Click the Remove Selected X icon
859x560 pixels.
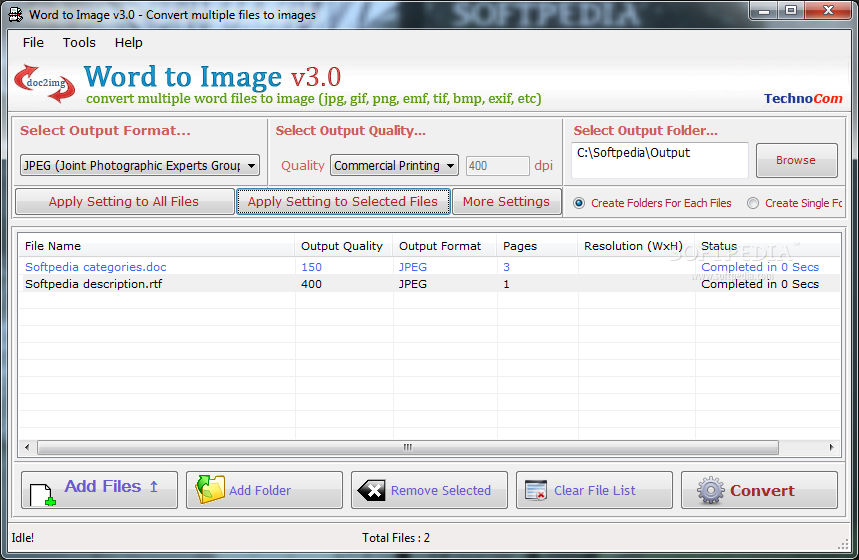click(x=371, y=490)
